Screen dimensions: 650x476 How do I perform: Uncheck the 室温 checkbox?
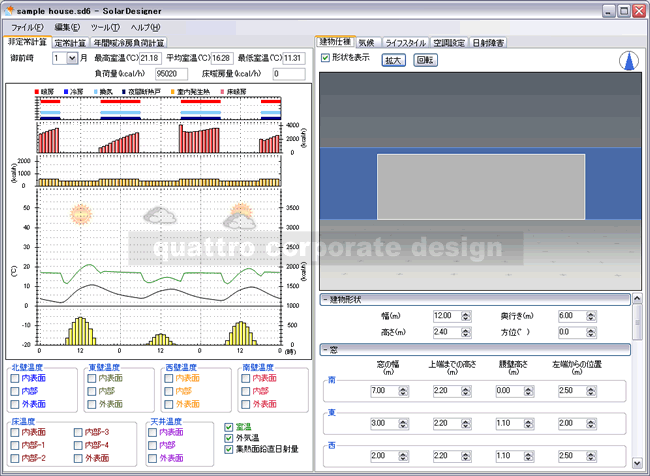(229, 427)
